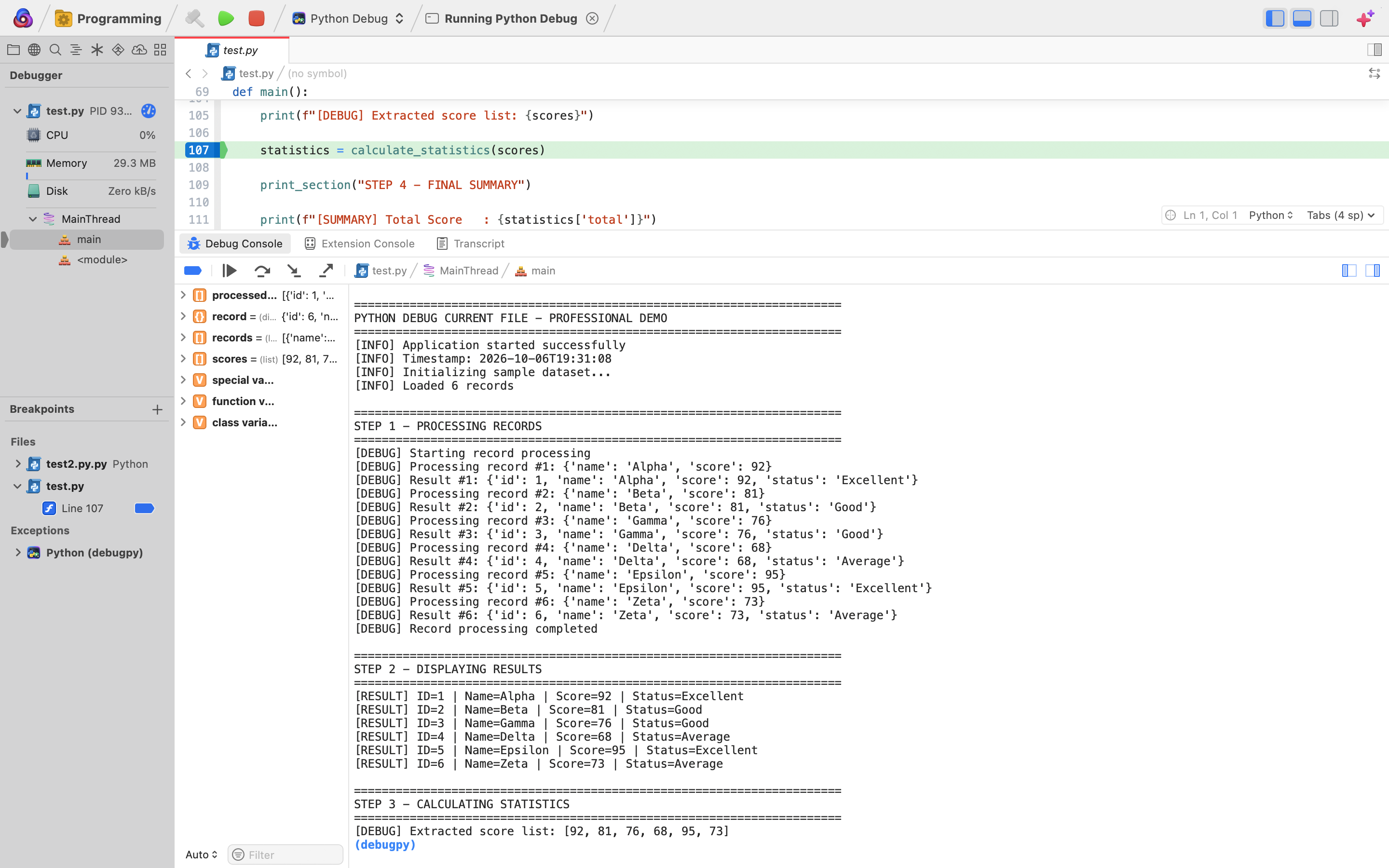
Task: Expand the scores list variable
Action: tap(183, 359)
